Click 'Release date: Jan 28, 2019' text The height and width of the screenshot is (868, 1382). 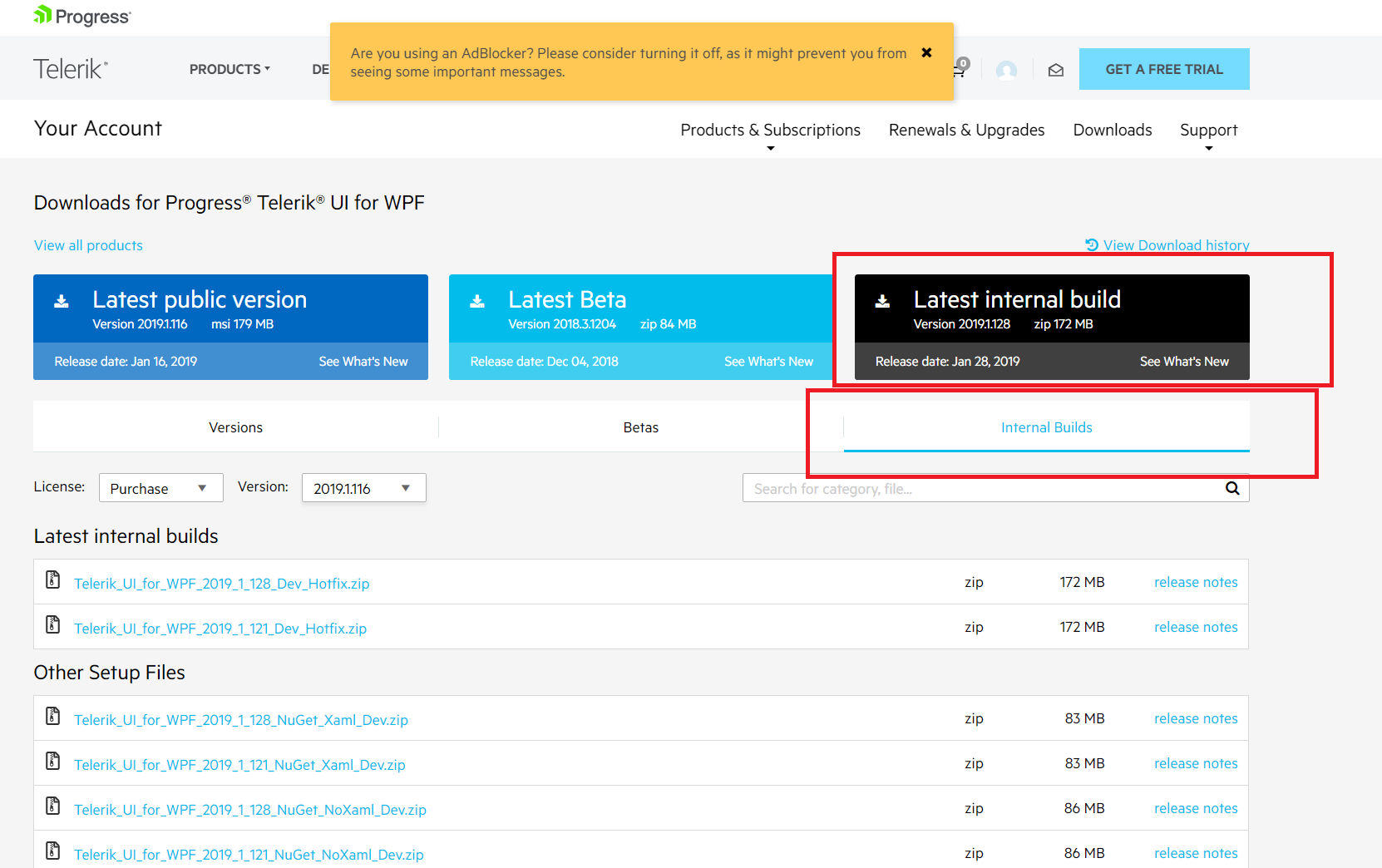(x=948, y=362)
